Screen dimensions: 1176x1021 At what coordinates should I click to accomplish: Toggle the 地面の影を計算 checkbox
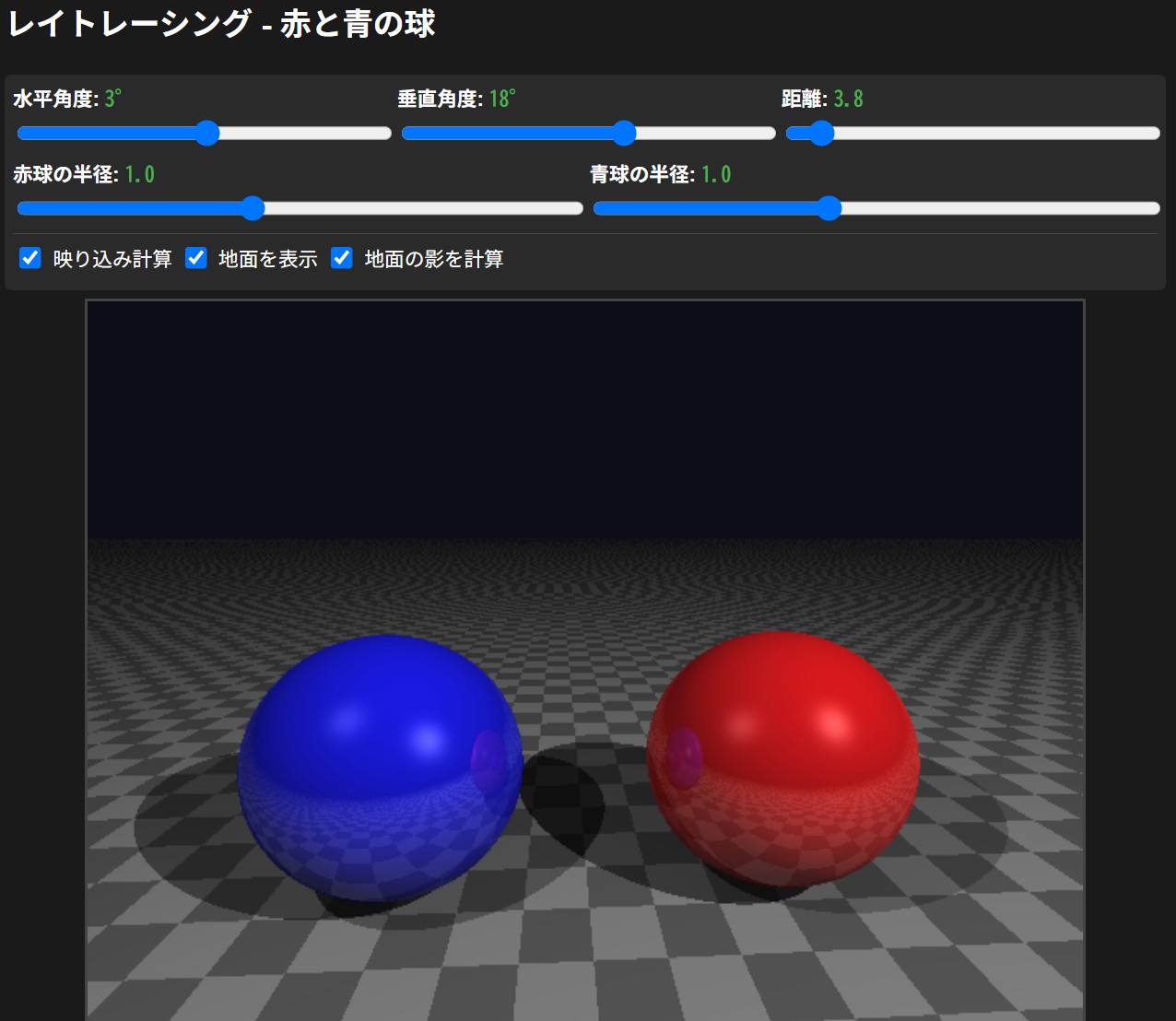[x=342, y=258]
